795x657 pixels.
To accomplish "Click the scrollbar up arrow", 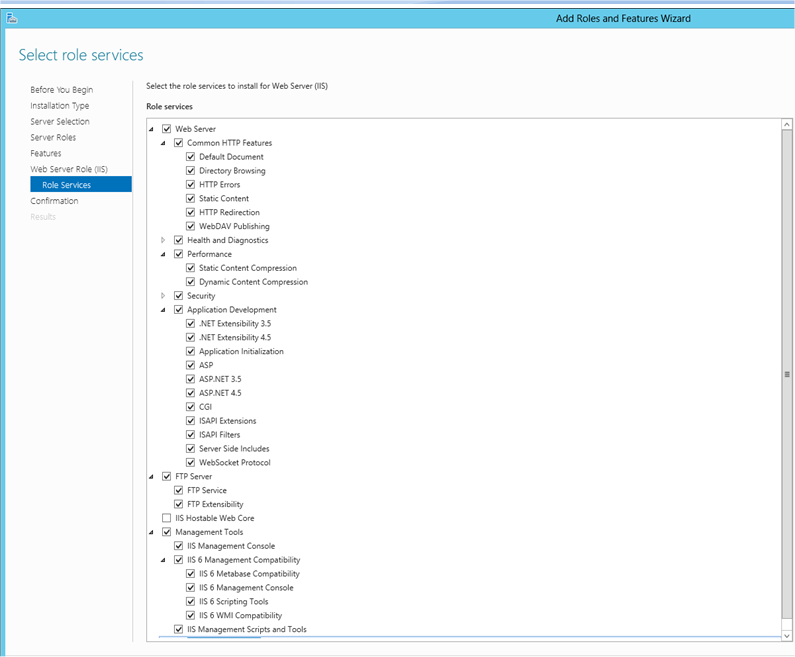I will click(x=787, y=124).
